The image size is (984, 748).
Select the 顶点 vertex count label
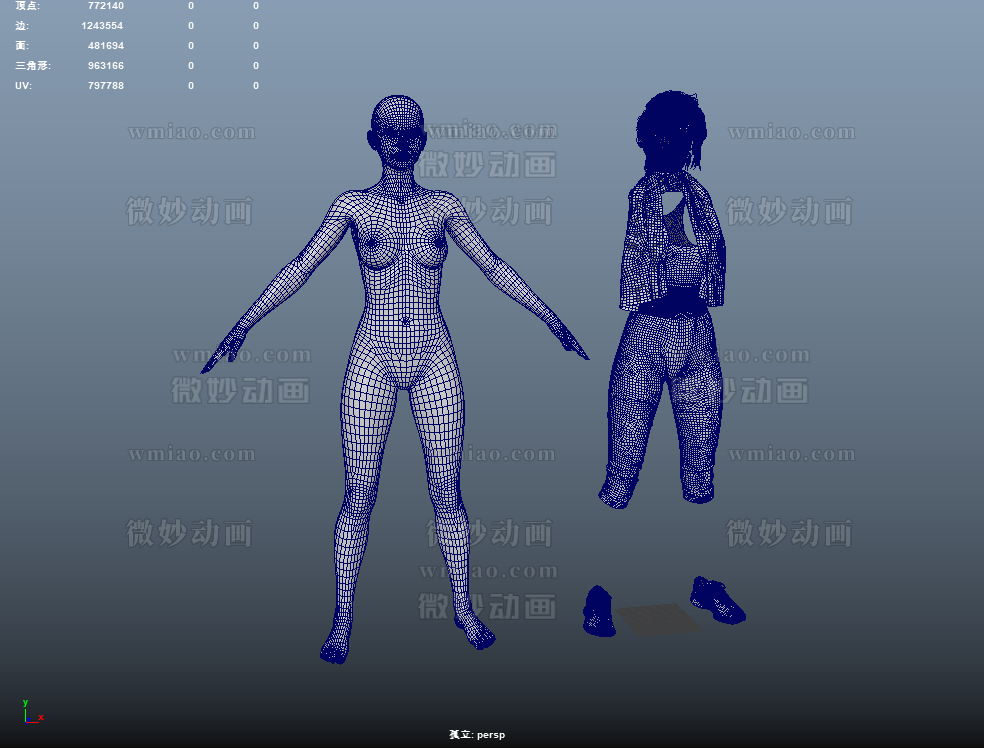(28, 6)
